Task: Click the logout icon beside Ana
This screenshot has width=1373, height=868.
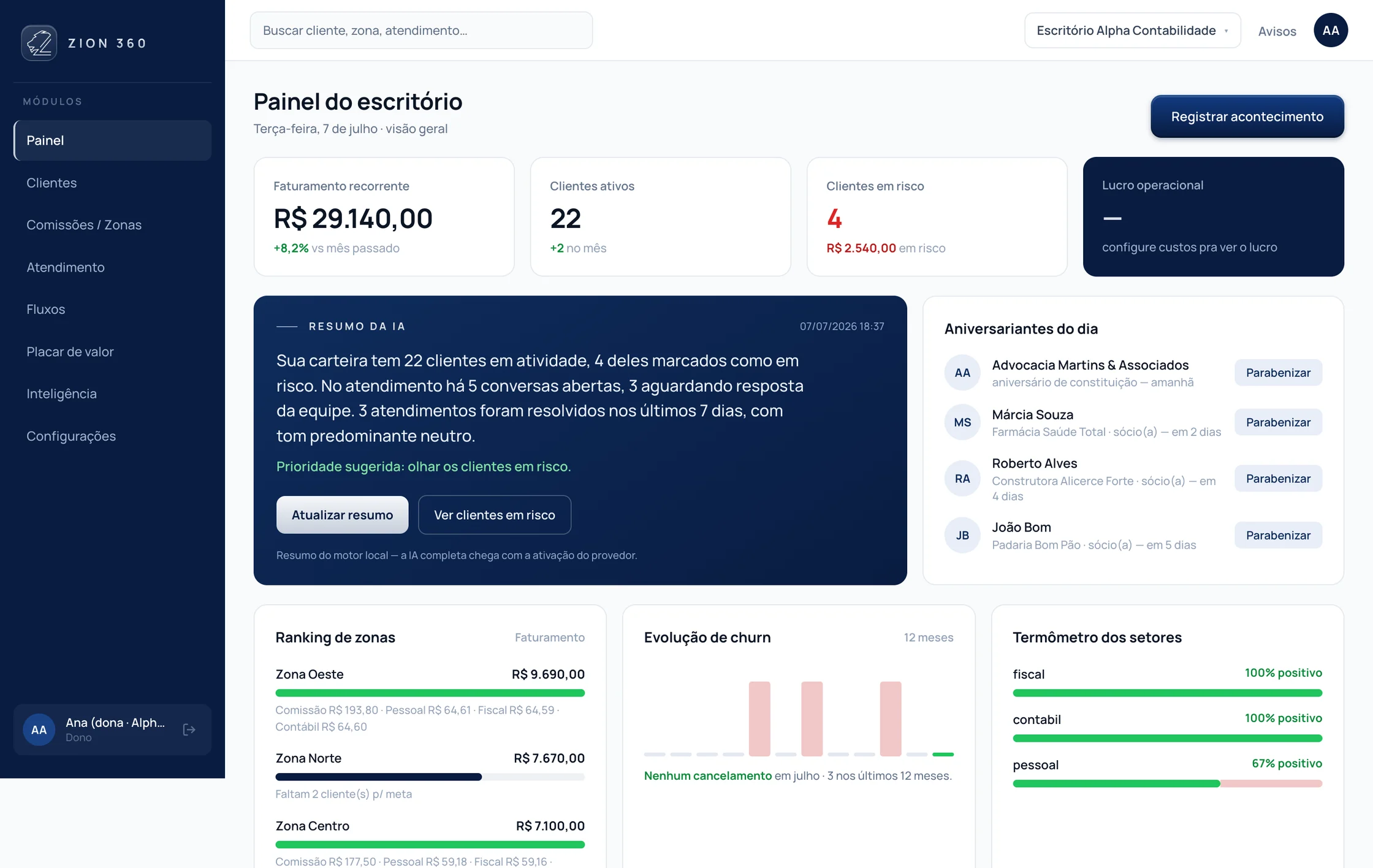Action: (x=189, y=729)
